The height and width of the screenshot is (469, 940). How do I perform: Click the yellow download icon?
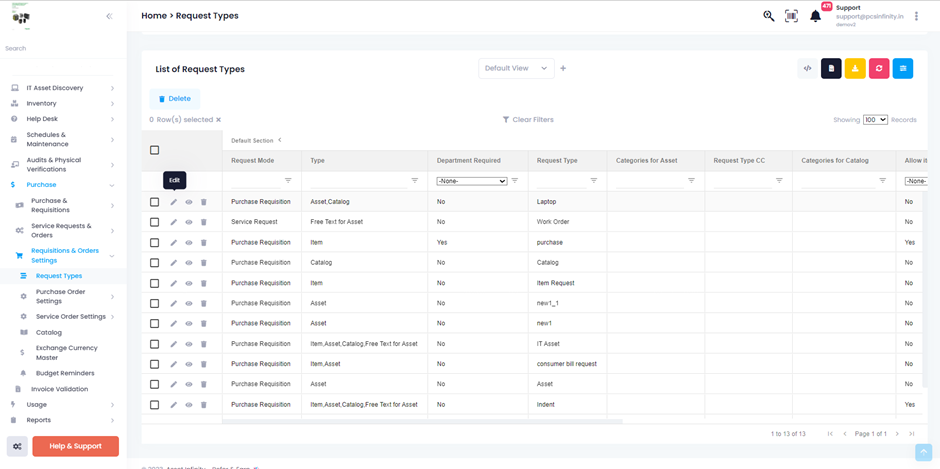point(855,68)
